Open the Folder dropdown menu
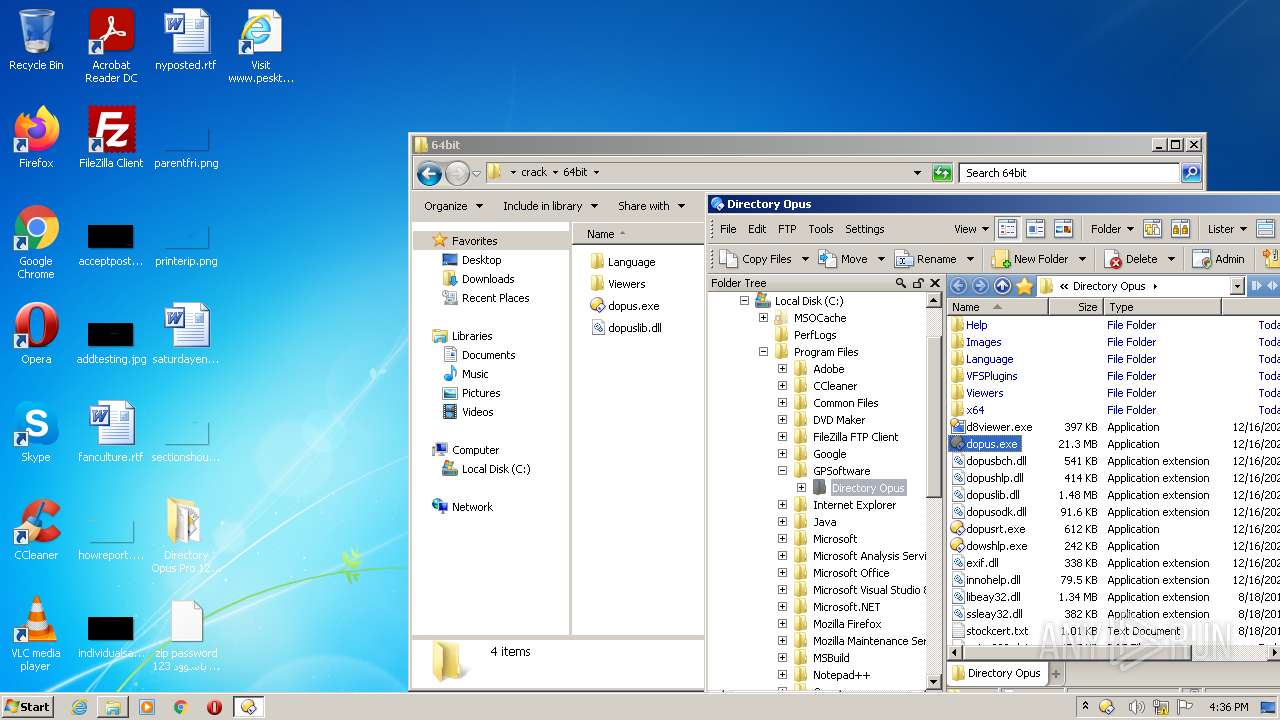This screenshot has width=1280, height=720. (1112, 229)
